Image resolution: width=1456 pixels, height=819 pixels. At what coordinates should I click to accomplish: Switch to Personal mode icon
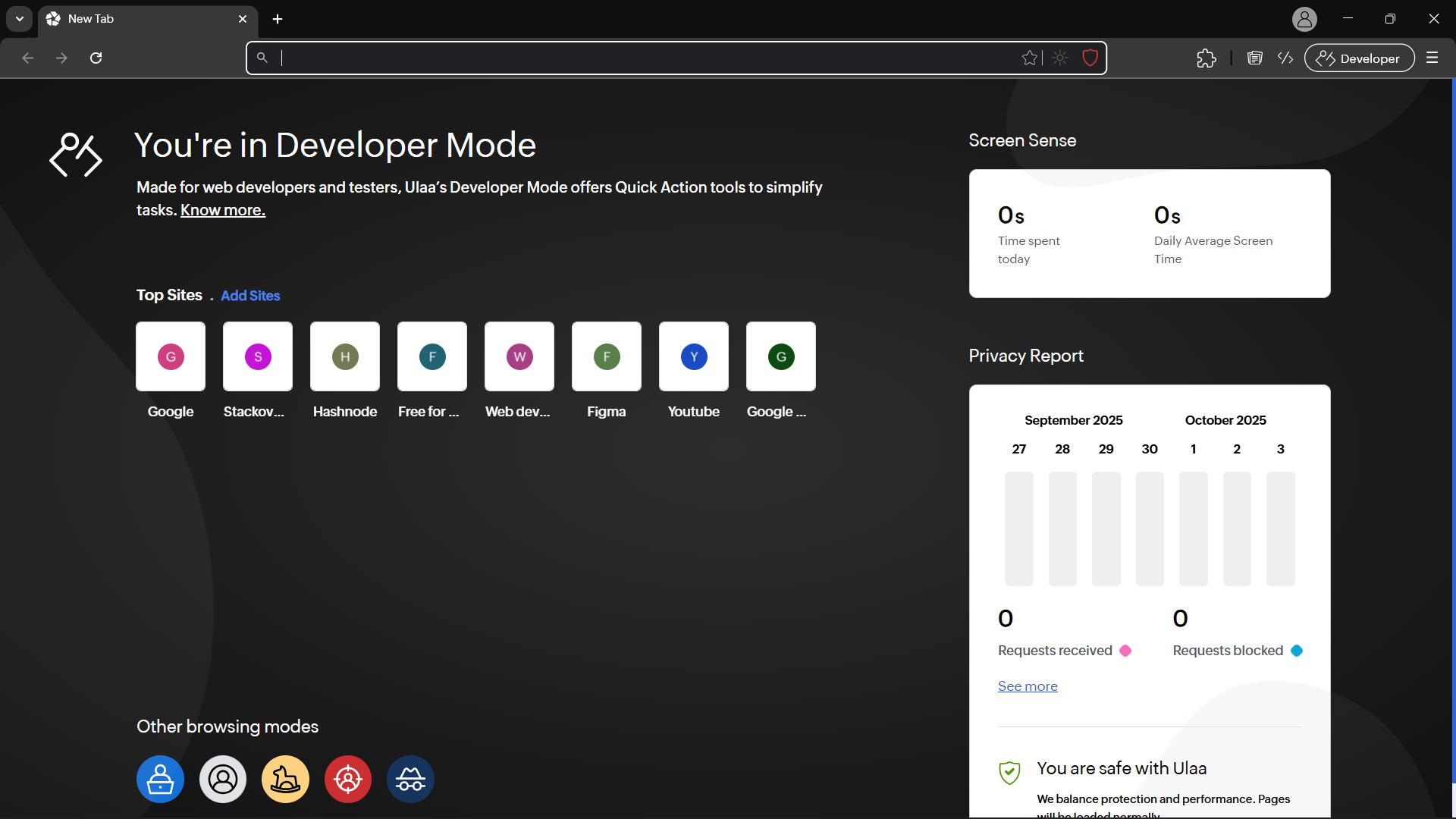coord(223,779)
